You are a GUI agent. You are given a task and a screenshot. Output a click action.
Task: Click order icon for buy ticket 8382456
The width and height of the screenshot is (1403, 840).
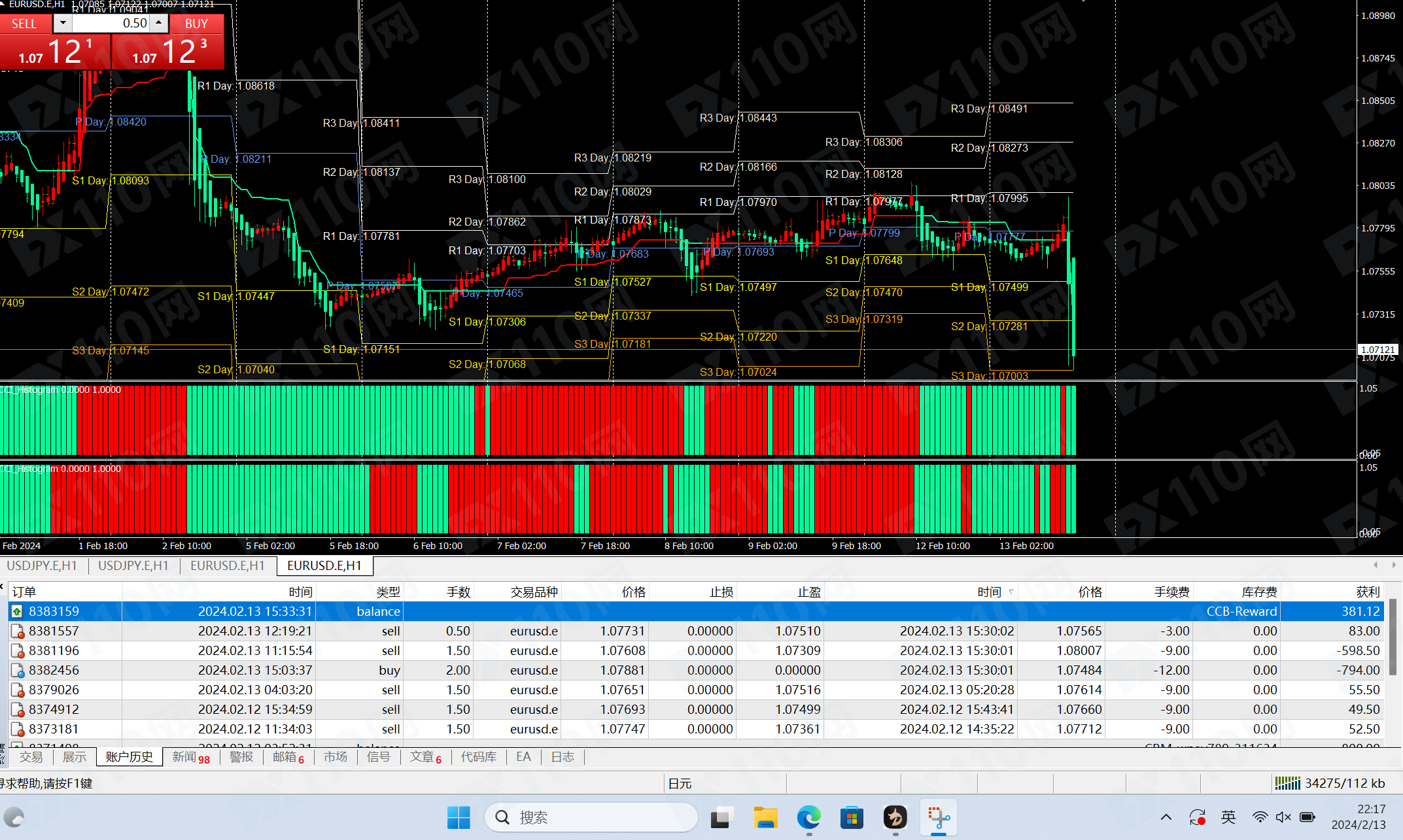(18, 671)
